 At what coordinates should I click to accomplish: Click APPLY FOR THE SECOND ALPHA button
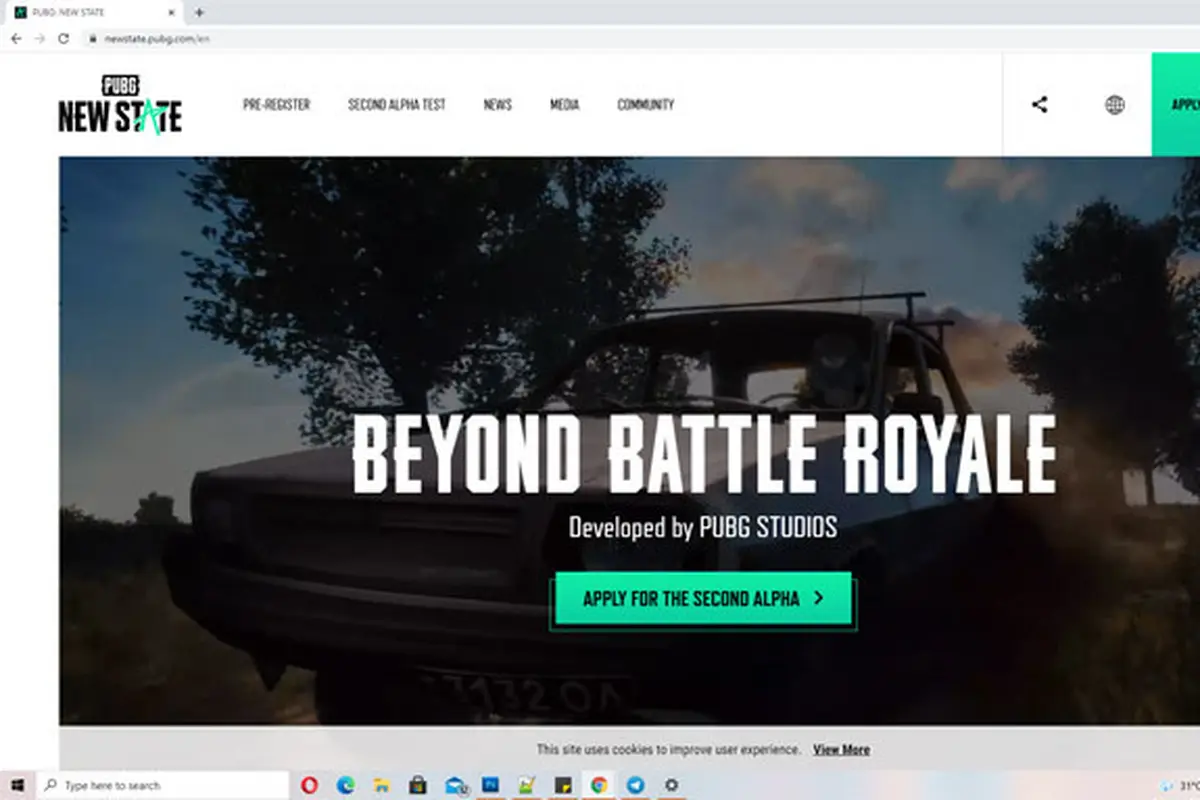click(703, 599)
